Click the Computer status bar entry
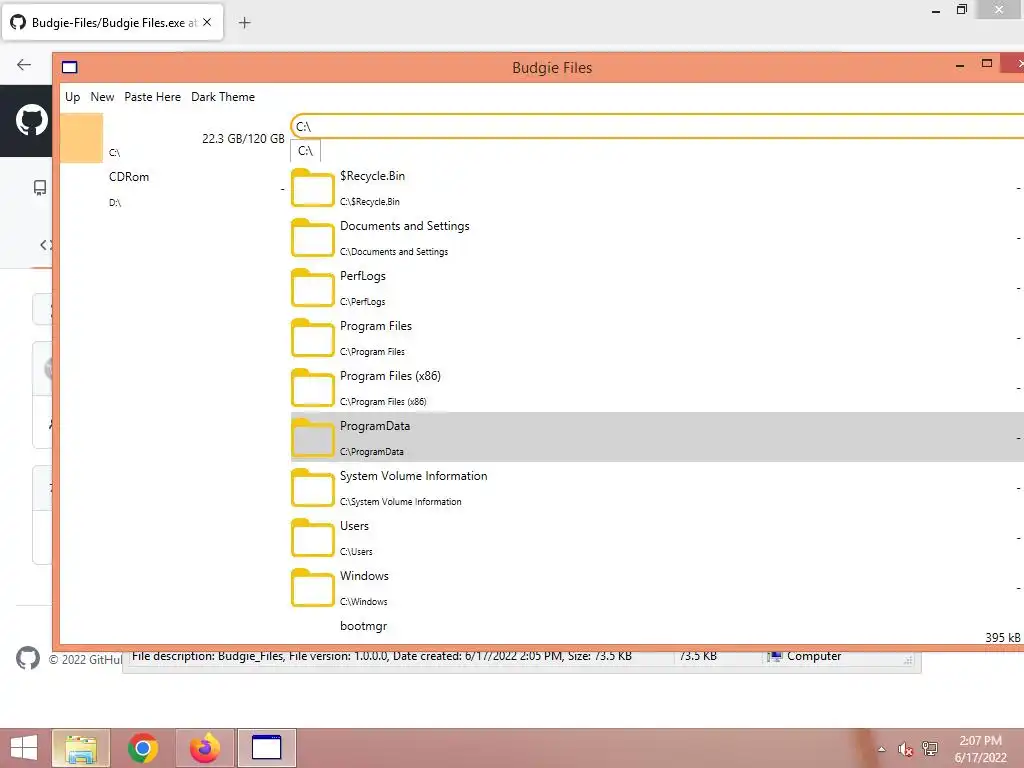 point(805,656)
